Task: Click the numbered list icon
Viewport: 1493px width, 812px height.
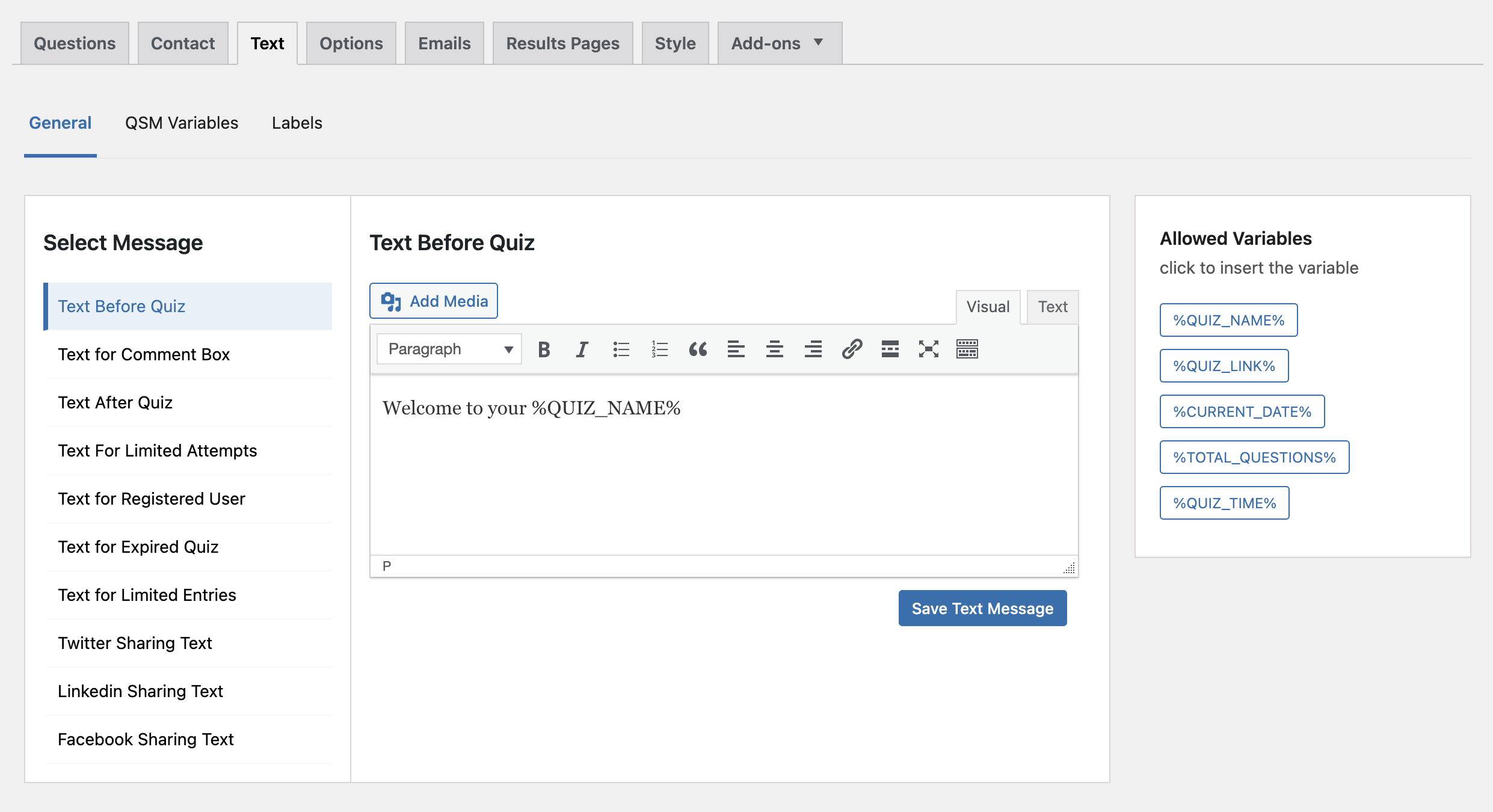Action: pos(658,349)
